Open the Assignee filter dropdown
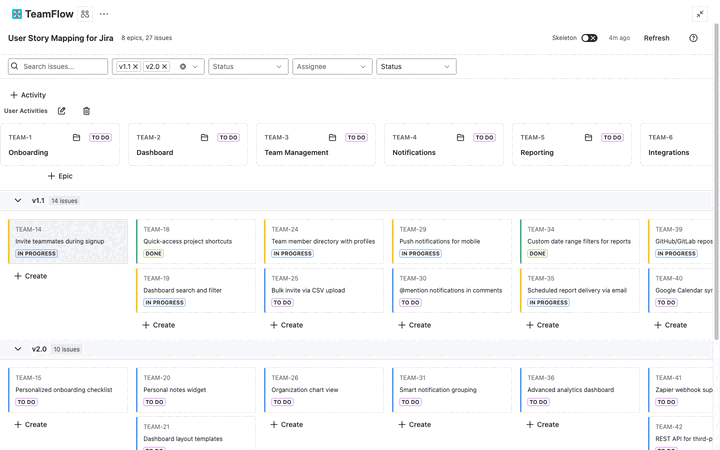This screenshot has width=720, height=450. click(x=332, y=67)
